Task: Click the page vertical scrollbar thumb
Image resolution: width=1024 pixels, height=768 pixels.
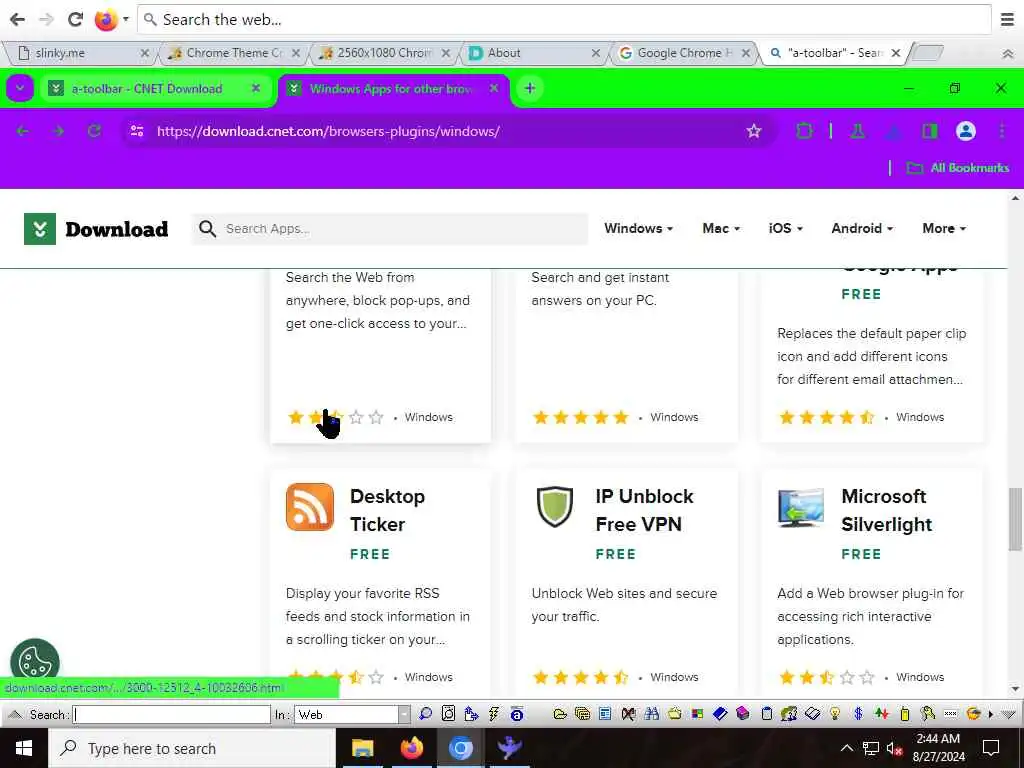Action: [x=1015, y=519]
